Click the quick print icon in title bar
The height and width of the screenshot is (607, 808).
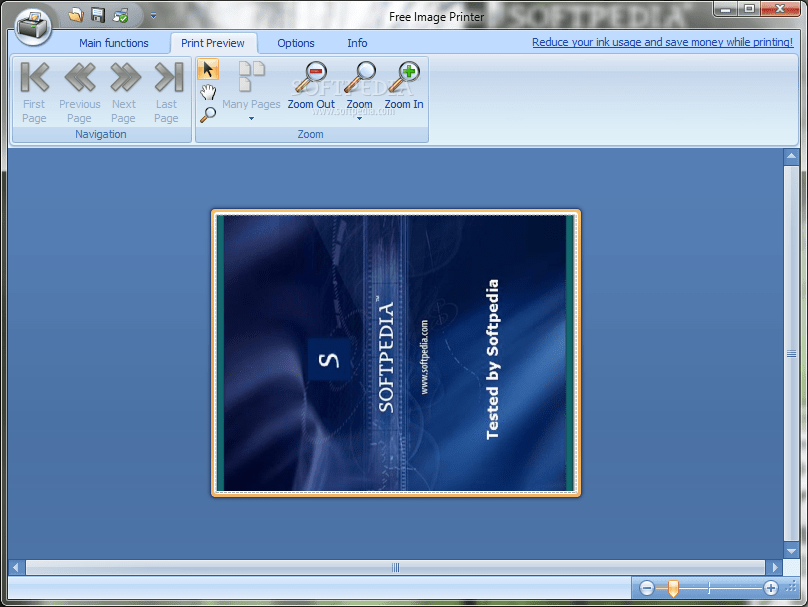tap(121, 16)
